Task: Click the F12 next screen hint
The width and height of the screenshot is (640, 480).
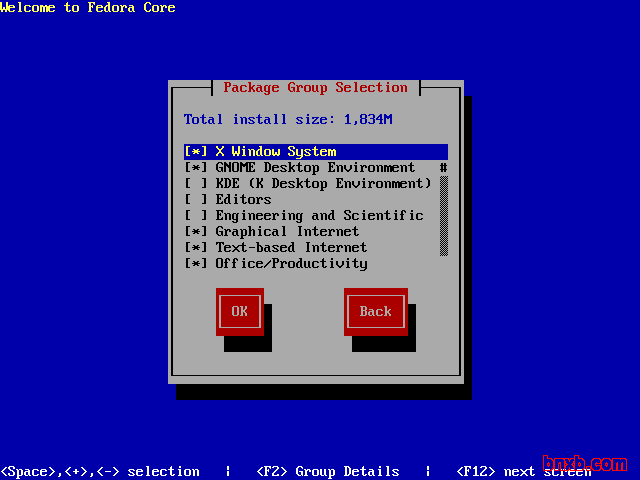Action: coord(500,472)
